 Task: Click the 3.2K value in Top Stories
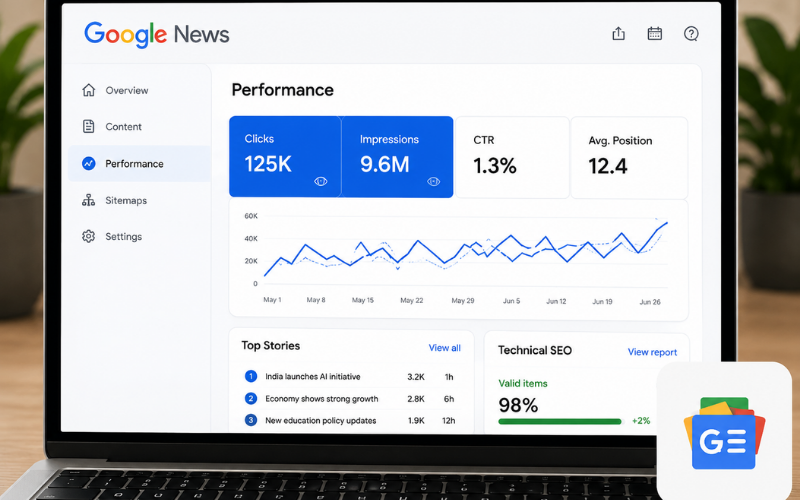tap(416, 377)
